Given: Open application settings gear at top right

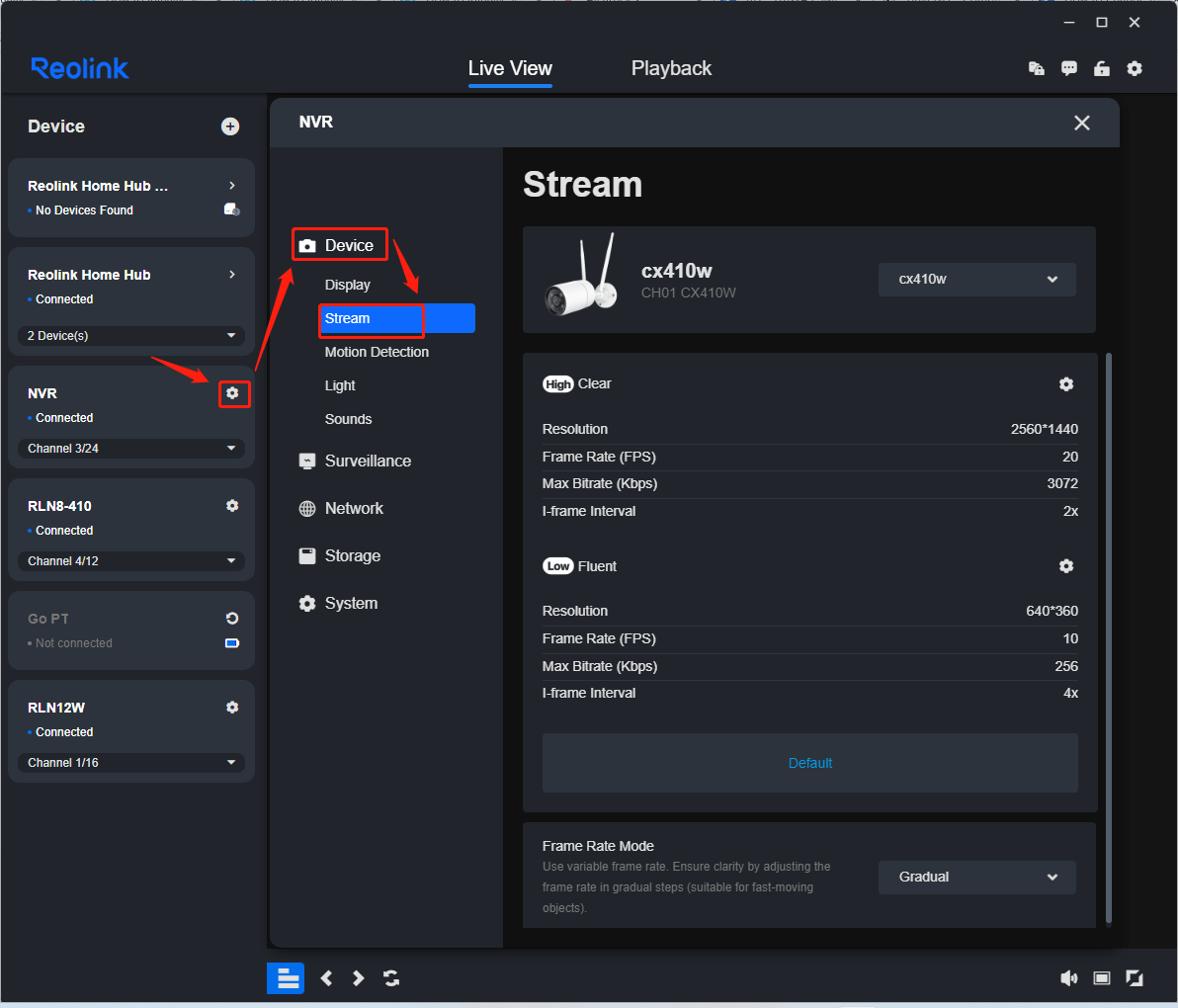Looking at the screenshot, I should [1135, 68].
